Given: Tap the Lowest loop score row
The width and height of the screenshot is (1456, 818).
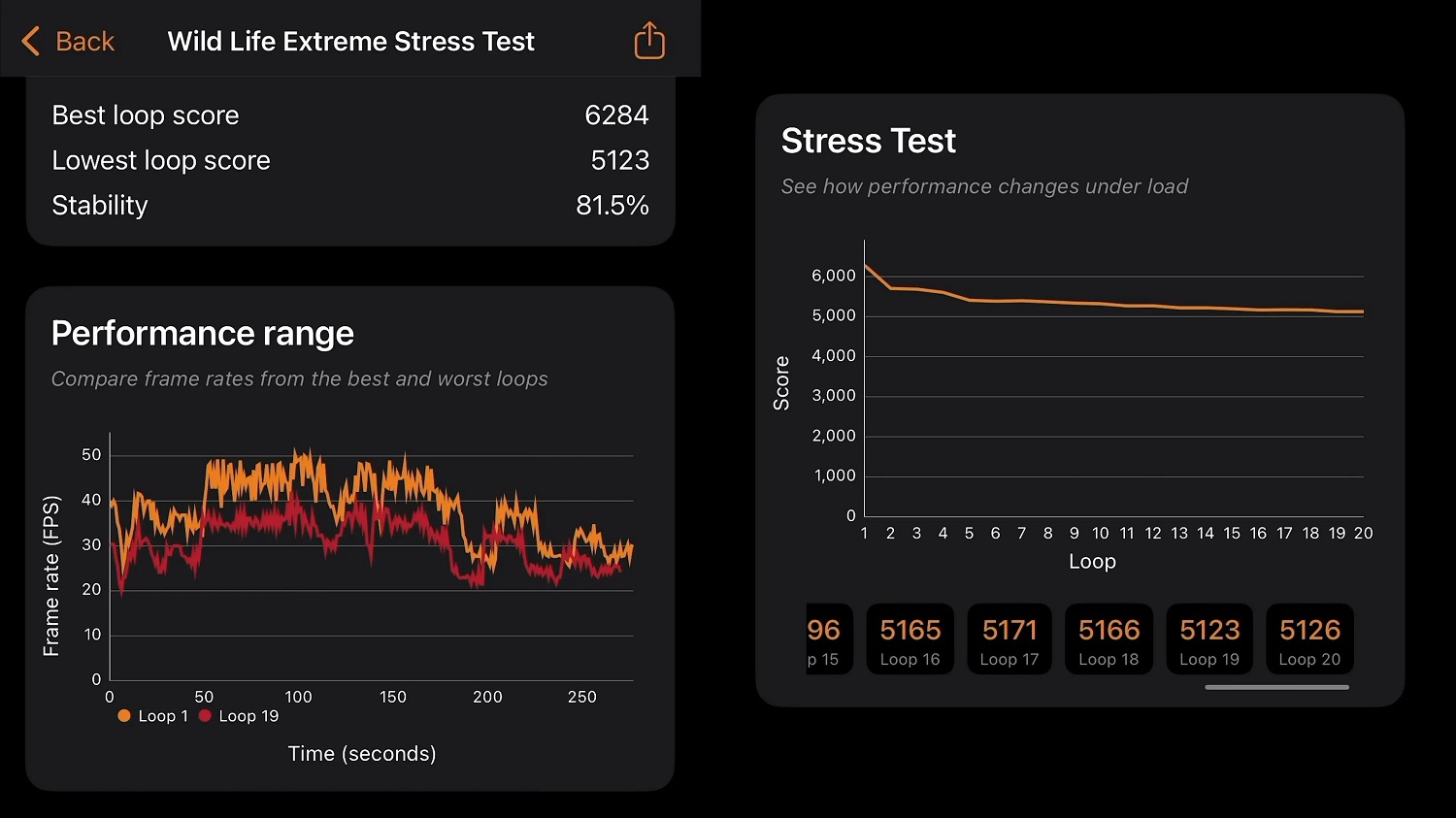Looking at the screenshot, I should [349, 160].
